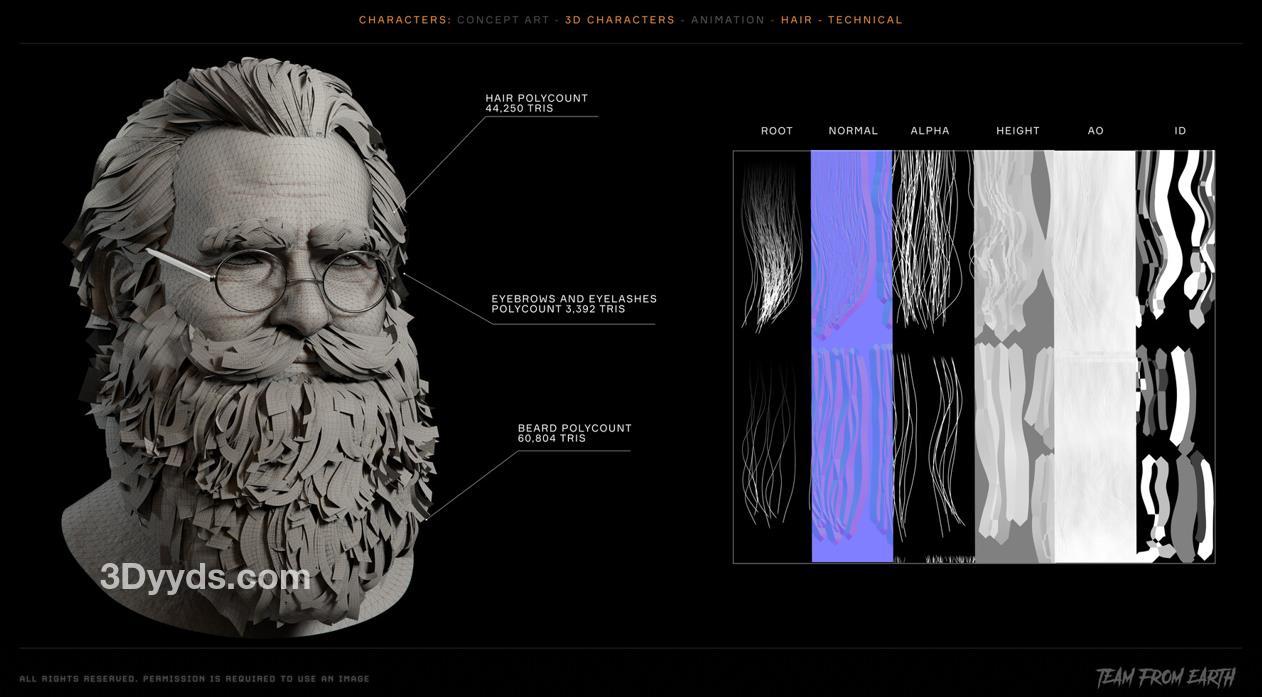
Task: Select the purple NORMAL map texture
Action: [851, 356]
